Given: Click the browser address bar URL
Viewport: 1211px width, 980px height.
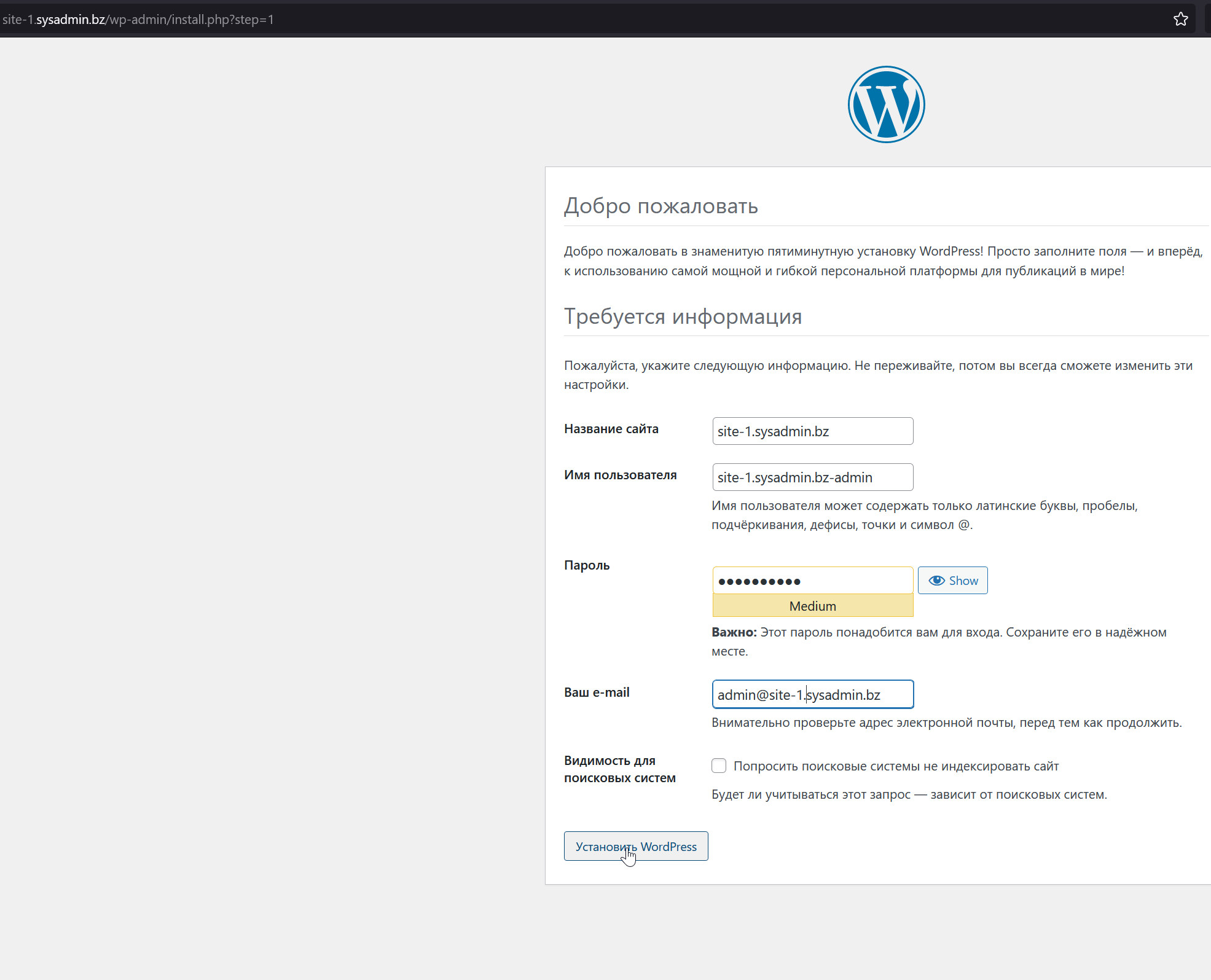Looking at the screenshot, I should (x=138, y=20).
